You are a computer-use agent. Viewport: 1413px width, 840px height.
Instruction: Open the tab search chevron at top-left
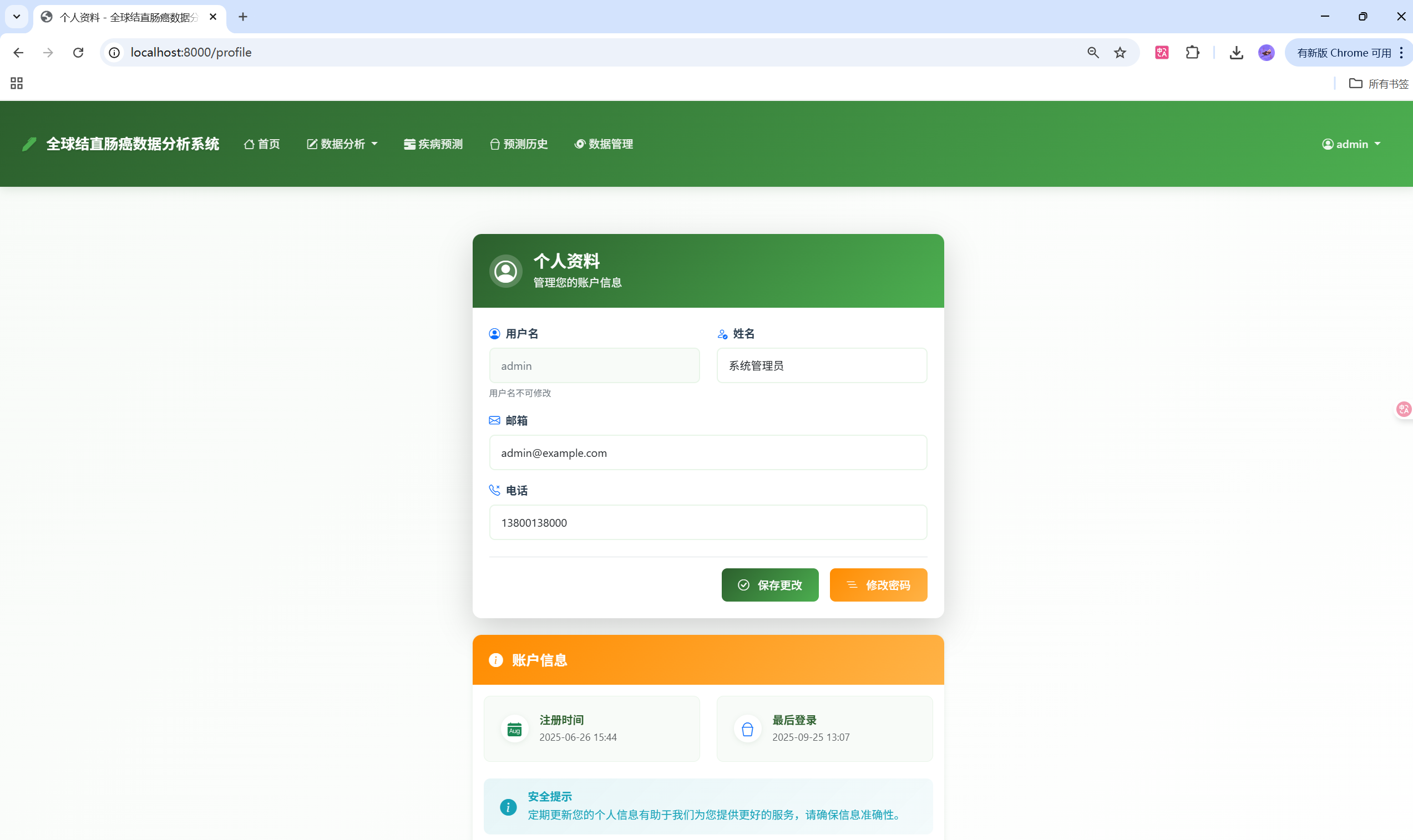pyautogui.click(x=17, y=17)
